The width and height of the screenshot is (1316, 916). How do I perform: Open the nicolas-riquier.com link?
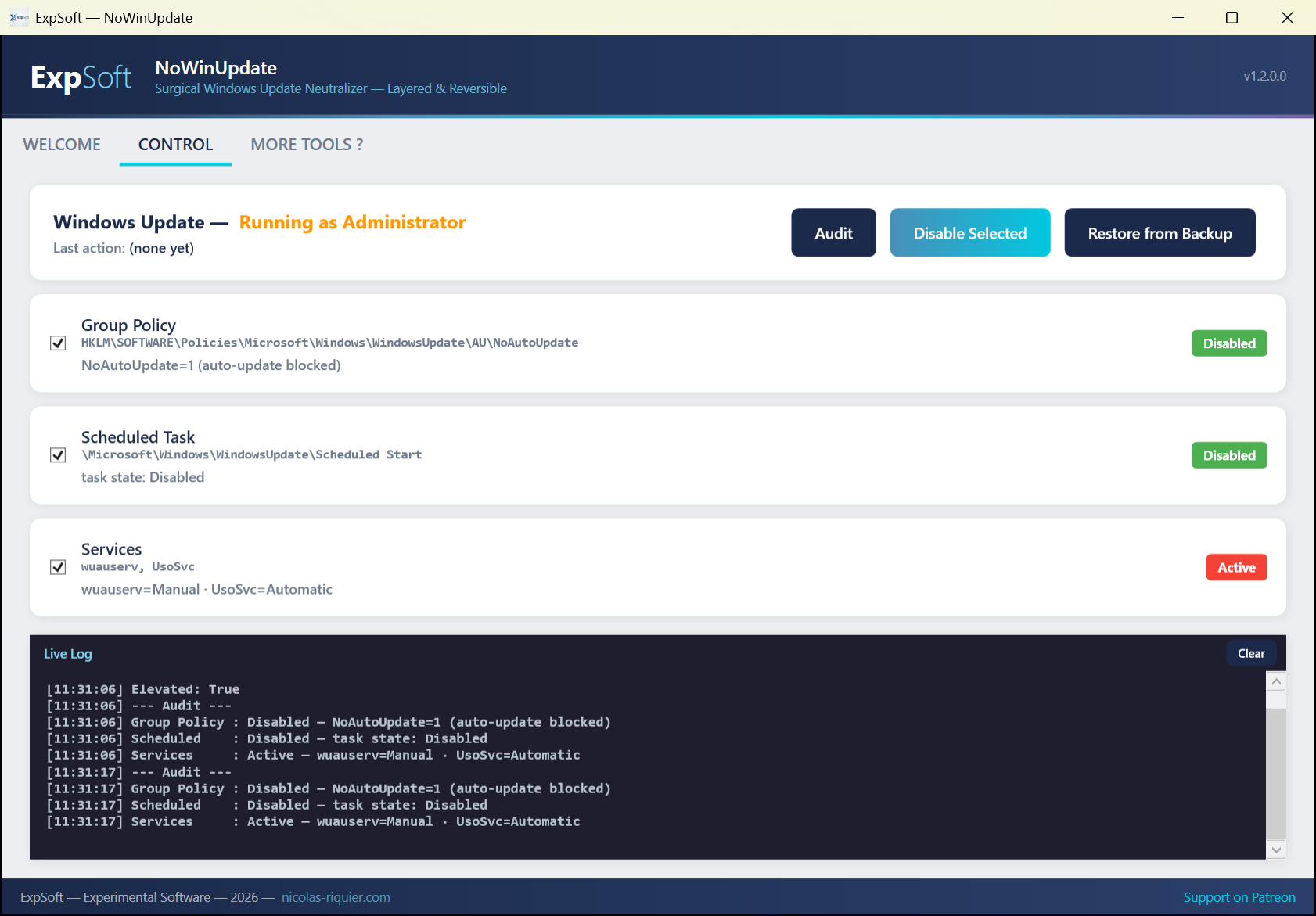(336, 897)
